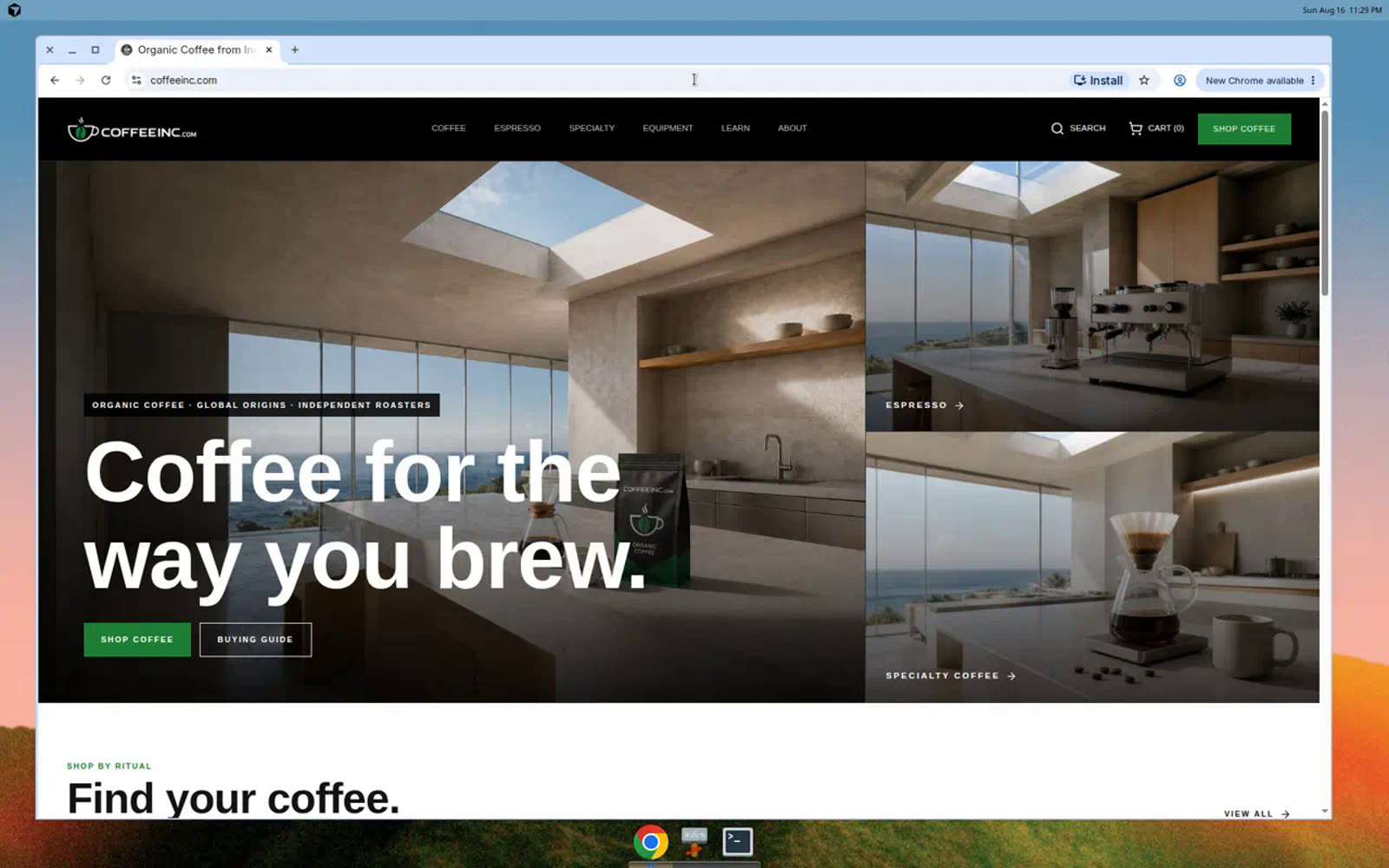Open the EQUIPMENT navigation menu item

[668, 128]
